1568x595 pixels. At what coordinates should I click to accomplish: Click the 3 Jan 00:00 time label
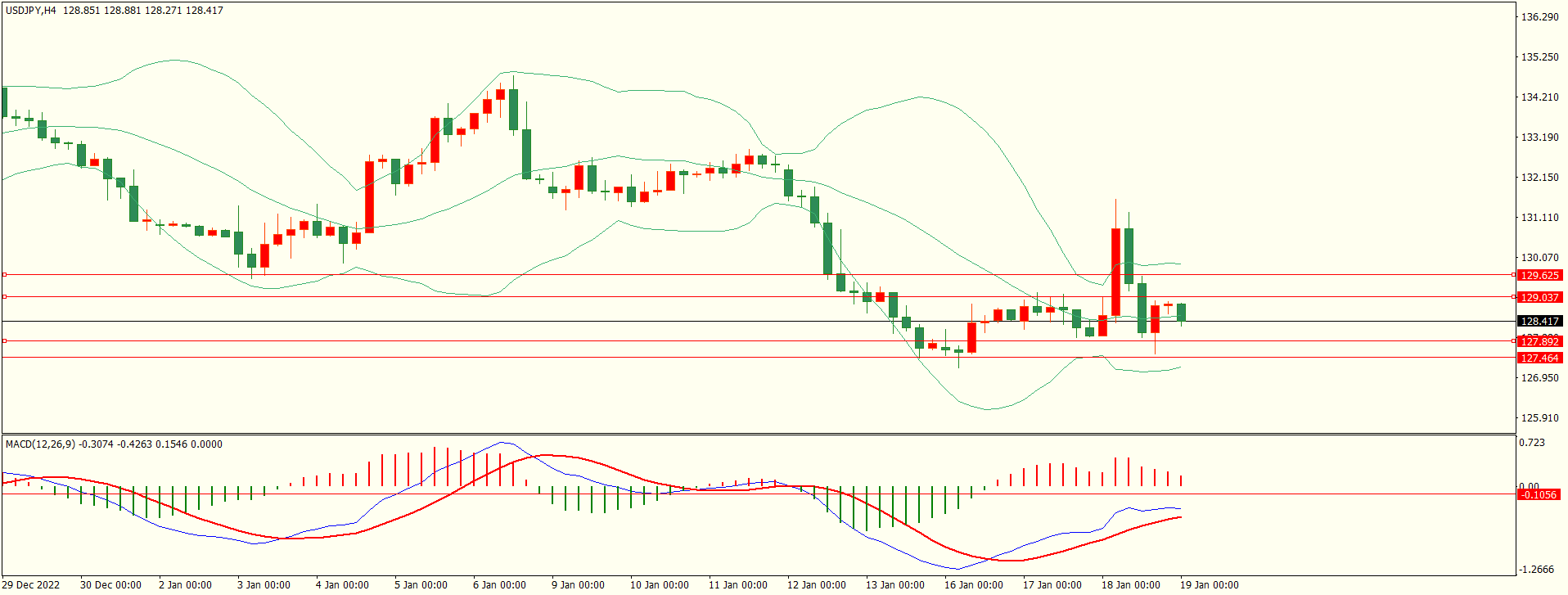tap(264, 585)
